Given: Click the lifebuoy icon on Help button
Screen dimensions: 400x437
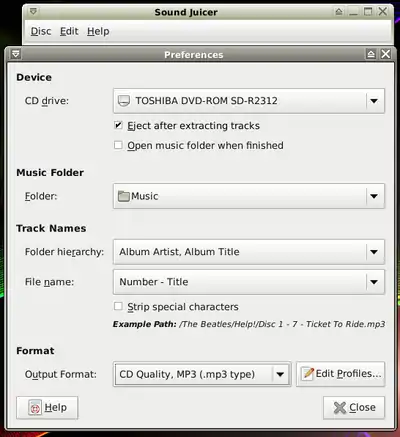Looking at the screenshot, I should tap(35, 407).
